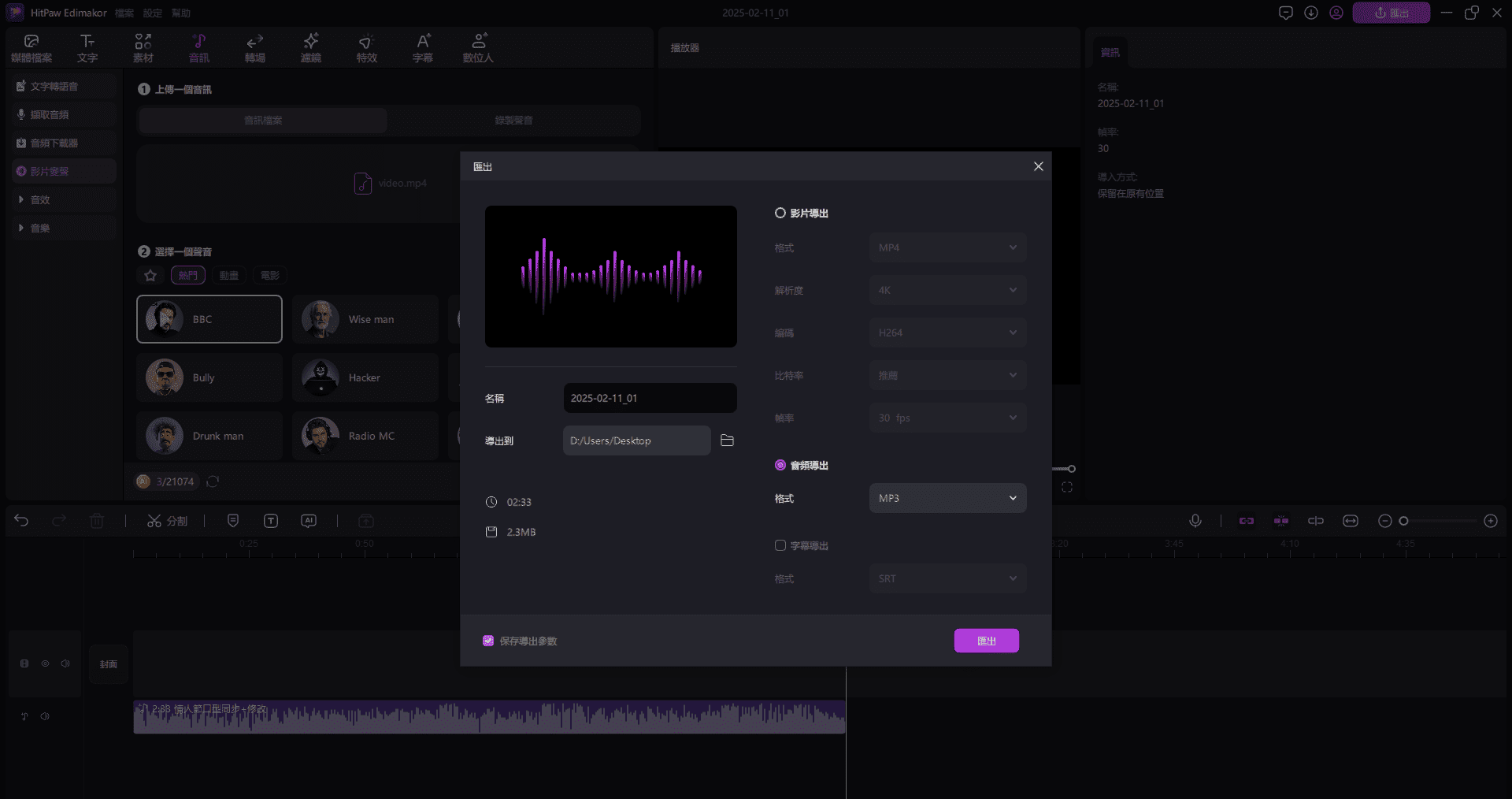This screenshot has height=799, width=1512.
Task: Open the H264 encoder dropdown
Action: (948, 333)
